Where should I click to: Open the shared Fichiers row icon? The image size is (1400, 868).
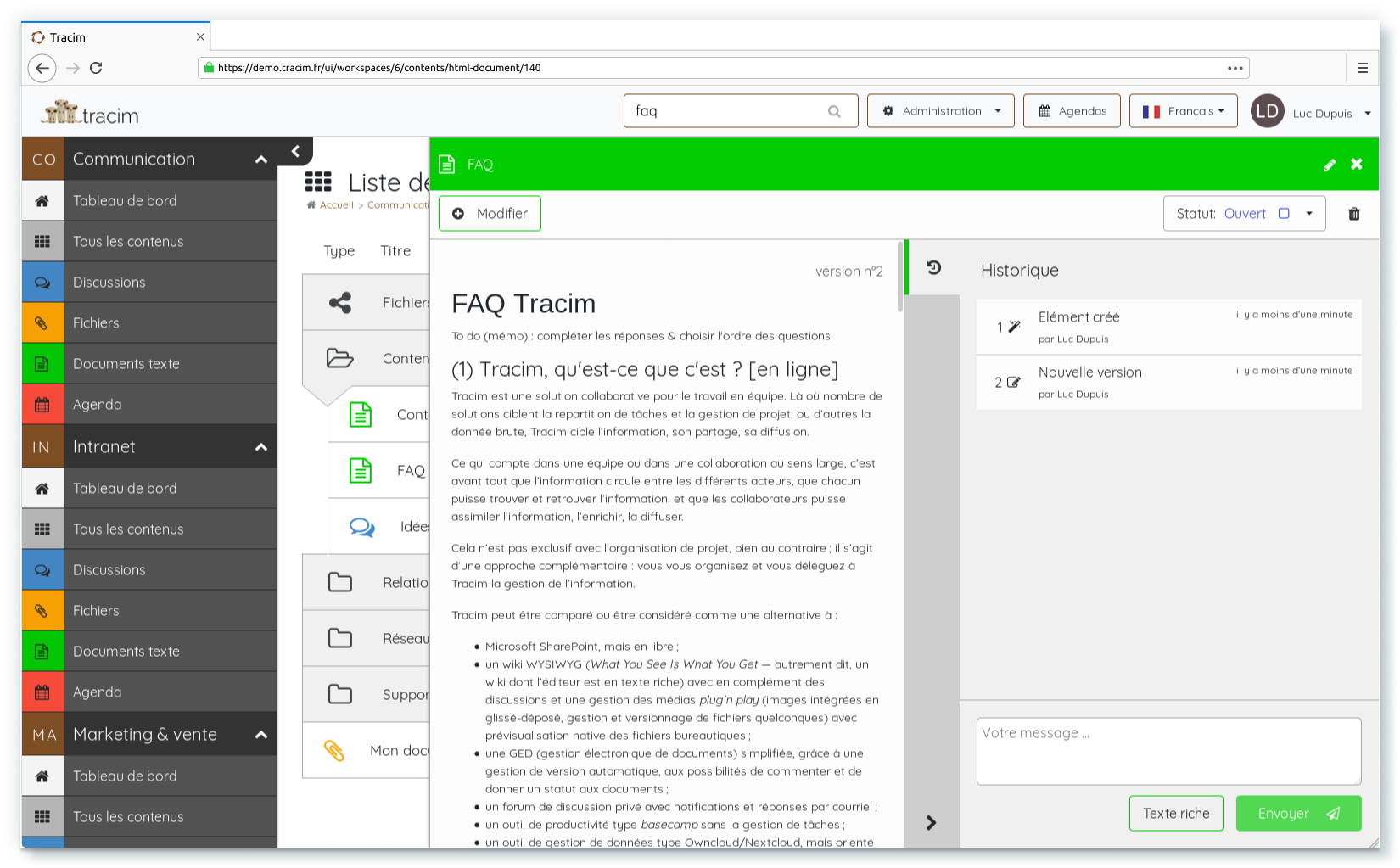(340, 303)
